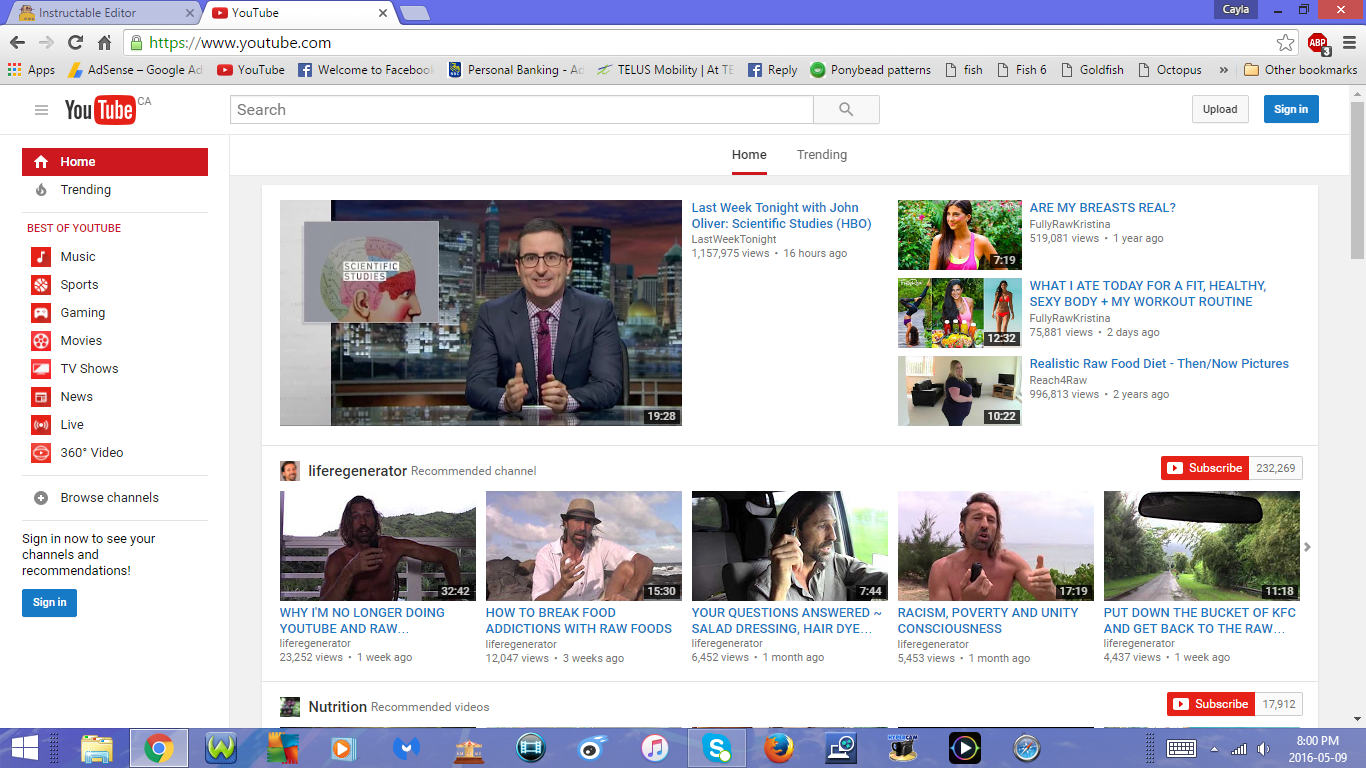This screenshot has width=1366, height=768.
Task: Click the YouTube search input field
Action: pyautogui.click(x=521, y=110)
